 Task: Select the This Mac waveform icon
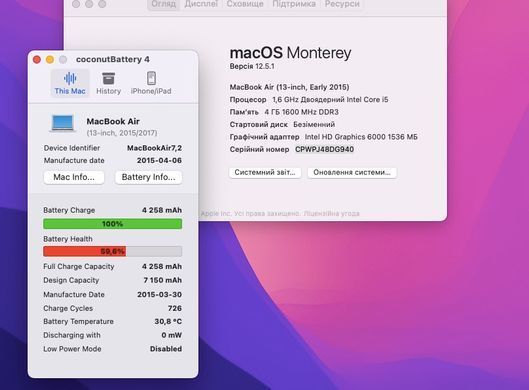[70, 78]
